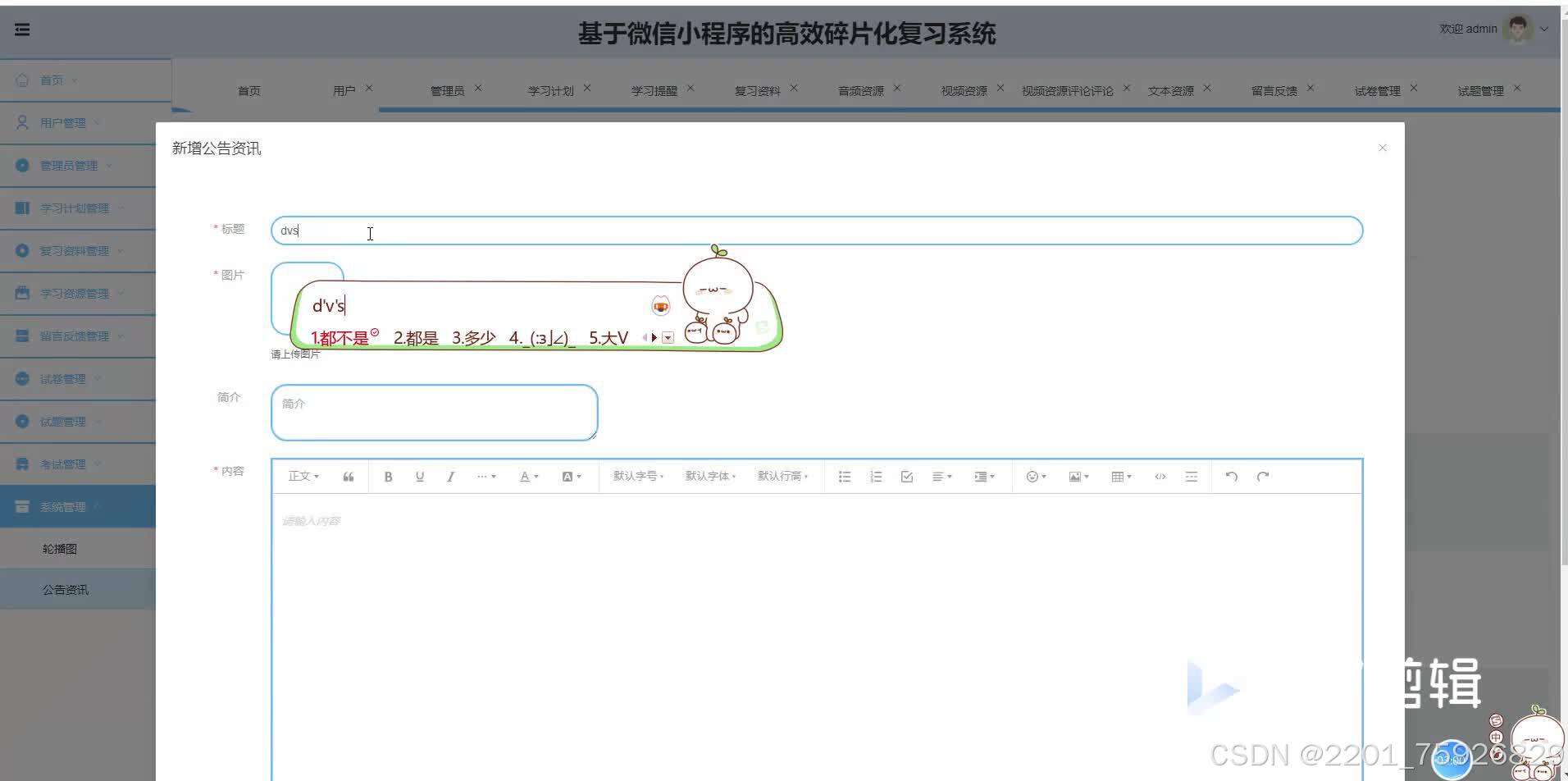
Task: Switch to the 管理员 tab
Action: (x=447, y=90)
